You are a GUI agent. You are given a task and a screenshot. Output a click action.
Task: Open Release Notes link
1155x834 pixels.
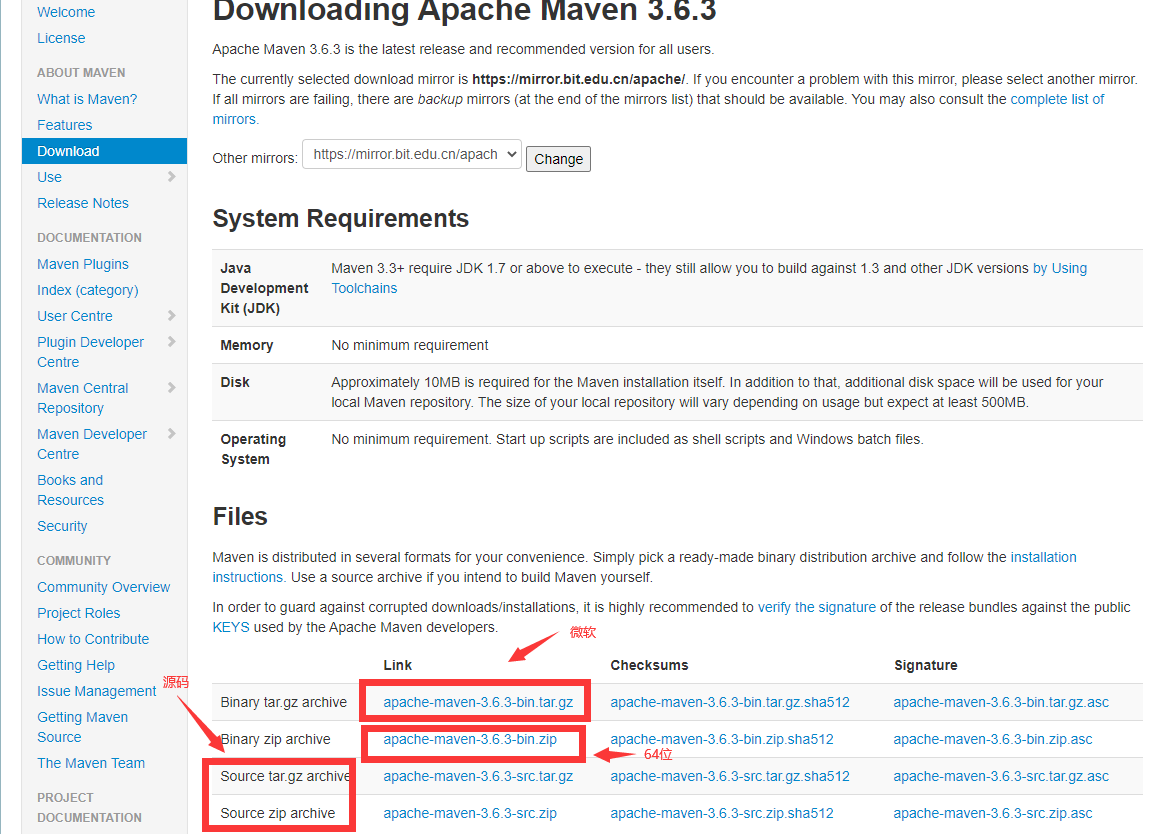click(82, 203)
